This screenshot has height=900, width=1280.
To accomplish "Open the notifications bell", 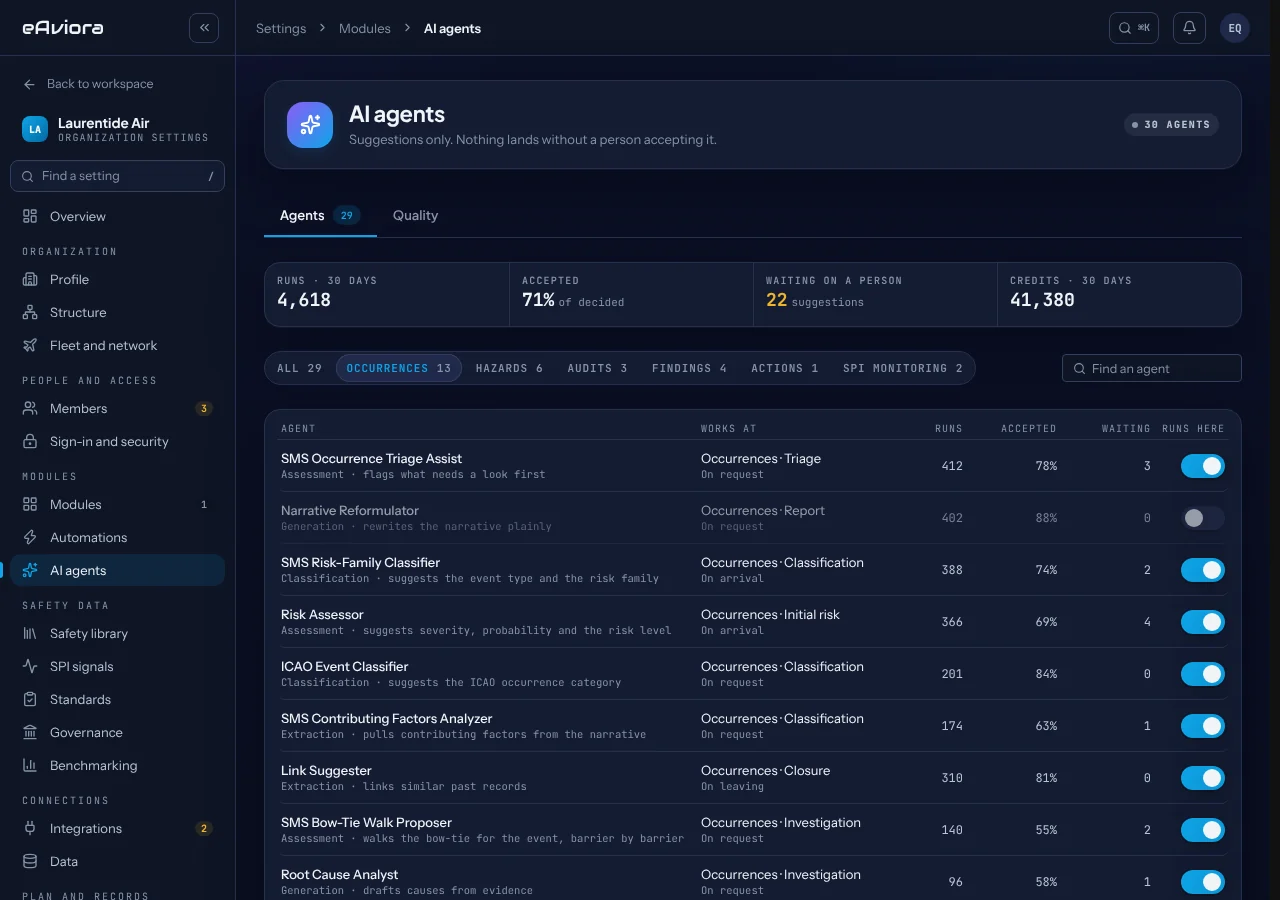I will coord(1190,28).
